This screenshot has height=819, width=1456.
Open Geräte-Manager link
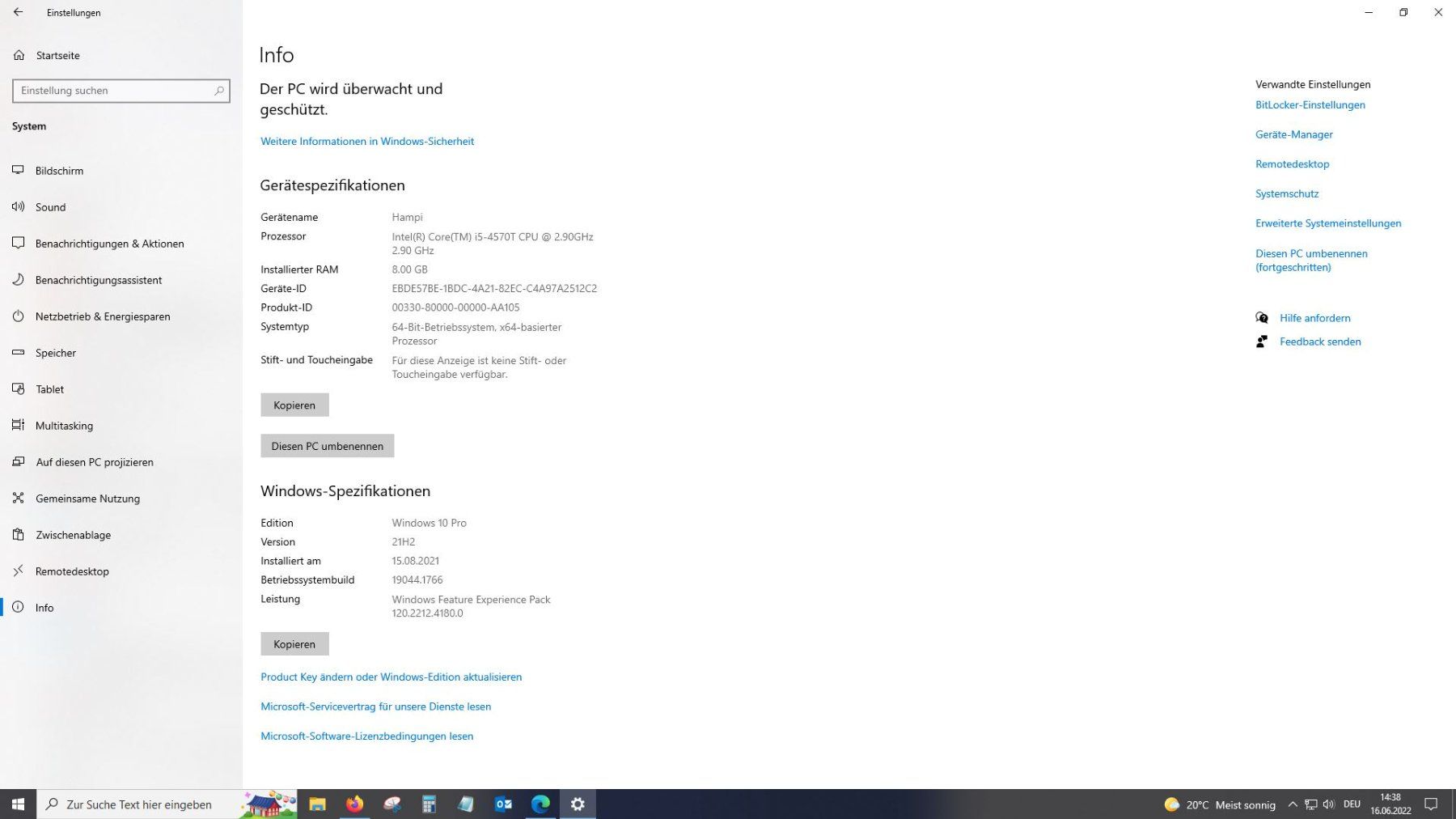1294,135
